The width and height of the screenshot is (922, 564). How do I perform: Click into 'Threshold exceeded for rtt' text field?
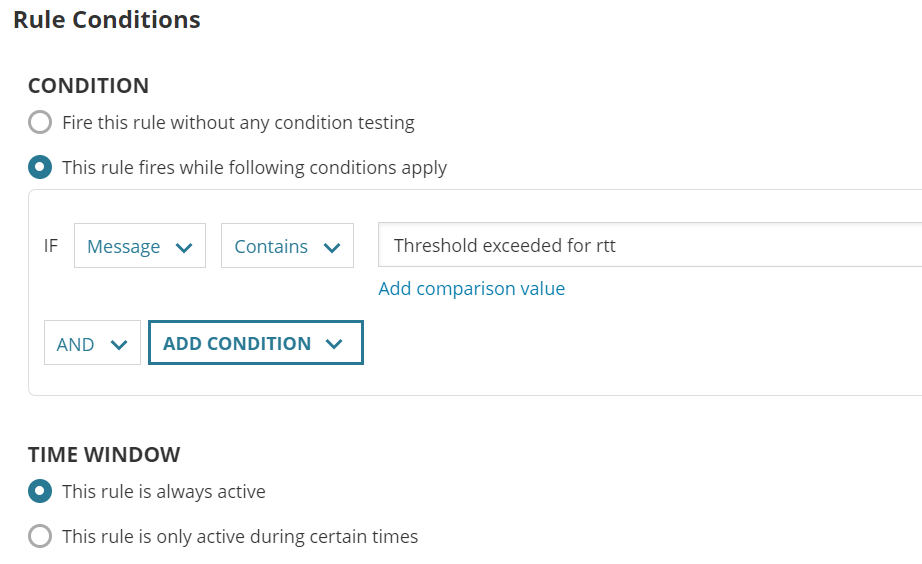click(650, 245)
